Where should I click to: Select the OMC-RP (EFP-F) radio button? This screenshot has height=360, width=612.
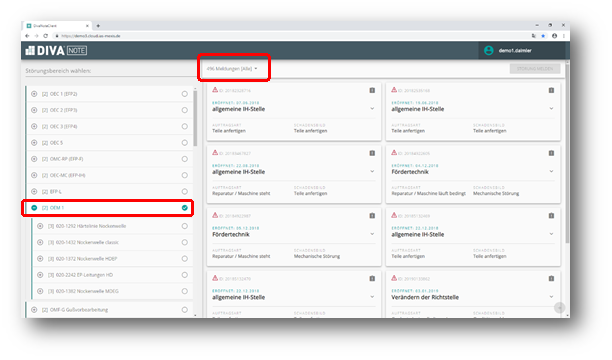185,159
